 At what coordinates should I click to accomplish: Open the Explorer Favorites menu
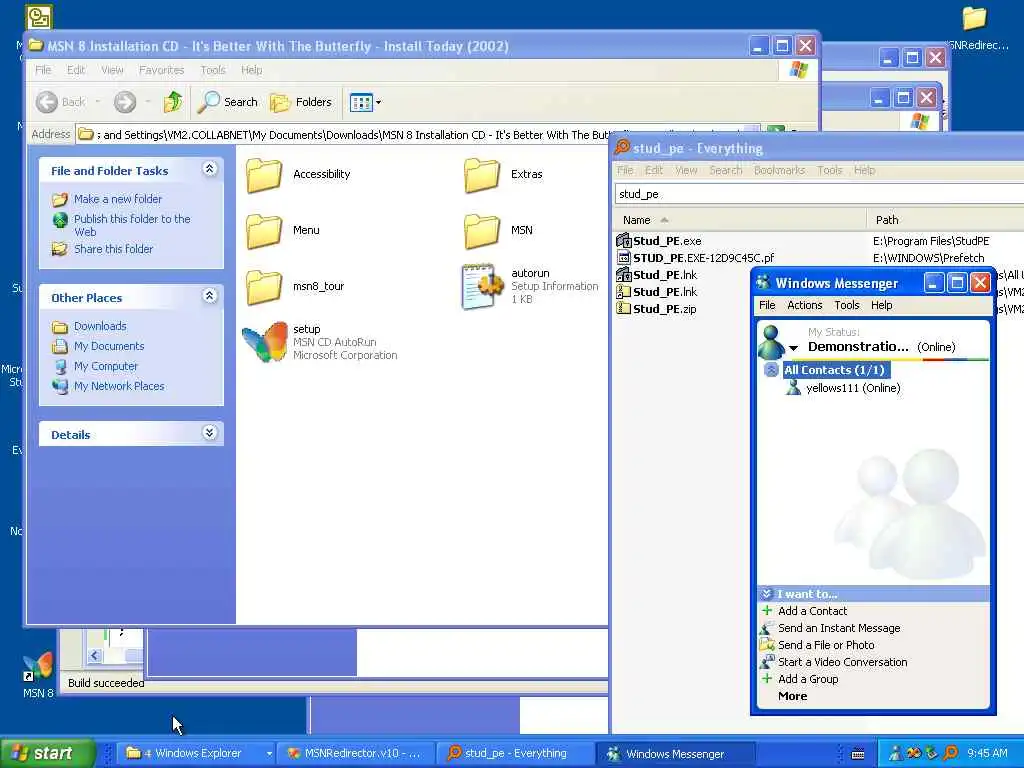click(161, 70)
